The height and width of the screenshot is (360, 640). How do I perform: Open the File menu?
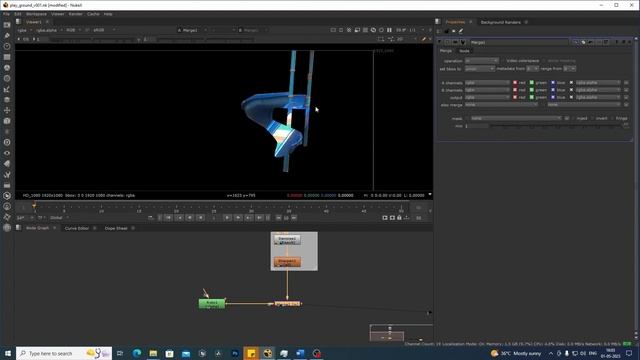tap(7, 14)
